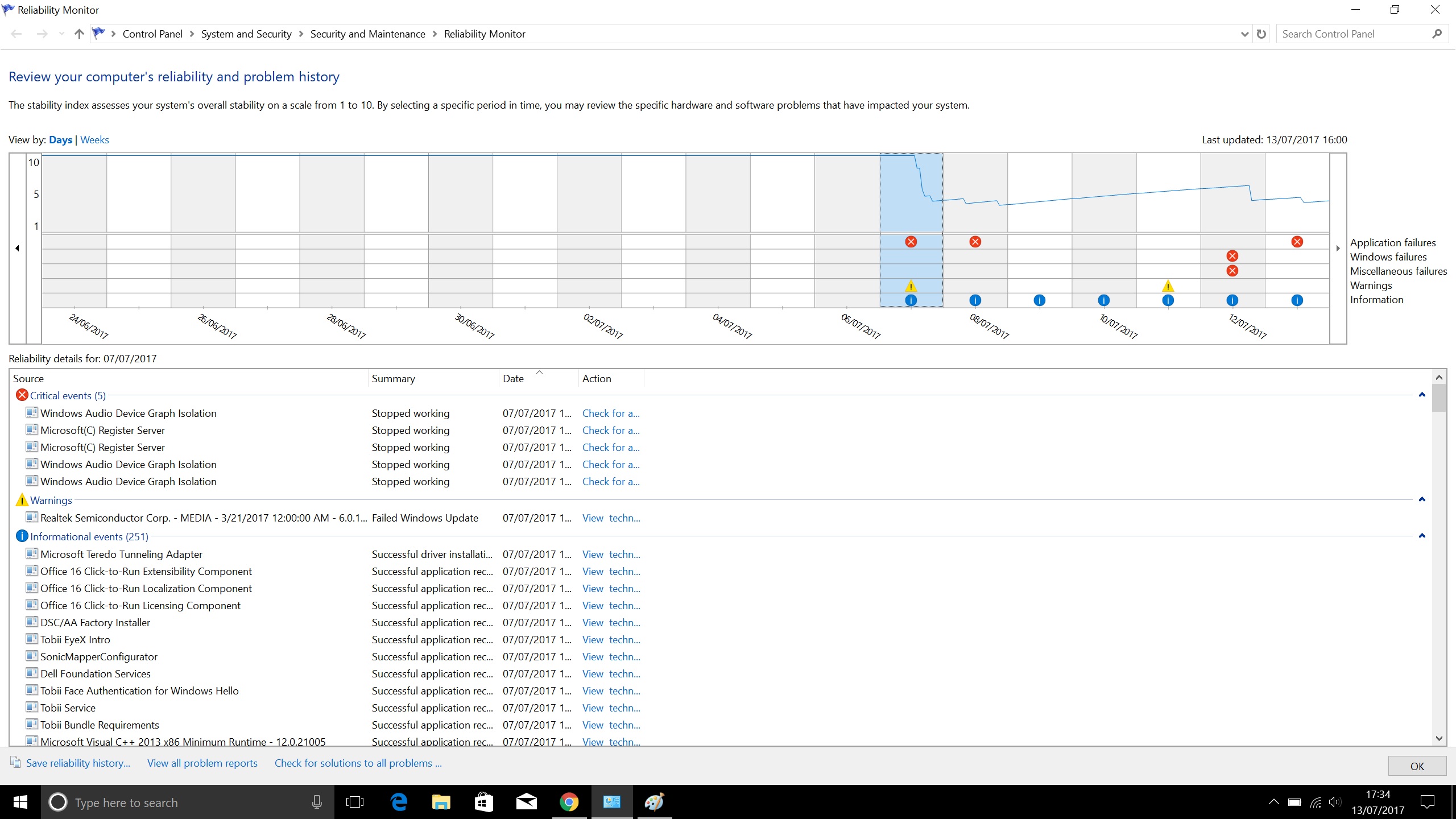Click the information icon on 07/07/2017
This screenshot has height=819, width=1456.
click(x=911, y=300)
